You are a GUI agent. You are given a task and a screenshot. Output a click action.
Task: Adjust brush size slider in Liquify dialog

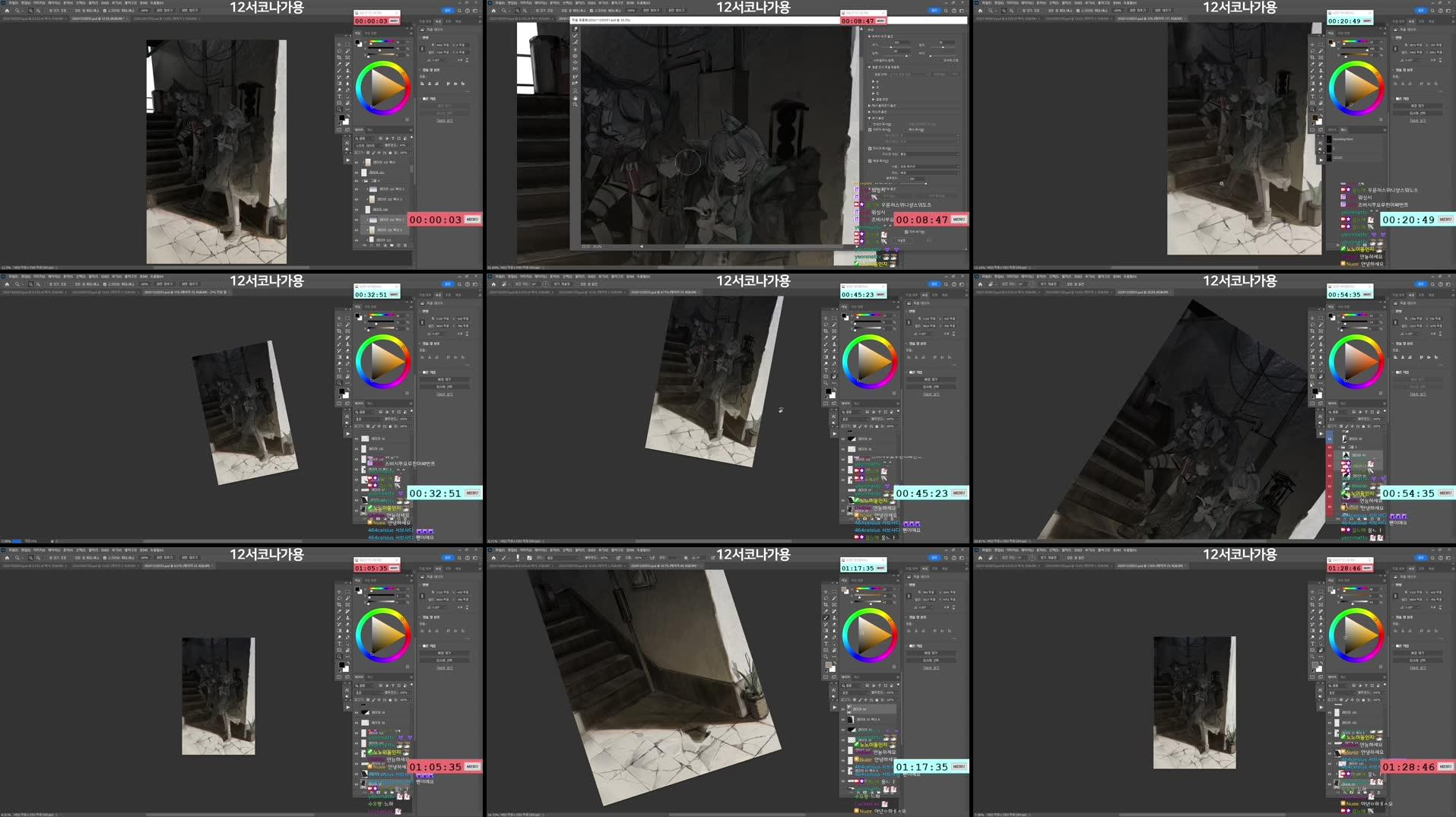pos(890,47)
